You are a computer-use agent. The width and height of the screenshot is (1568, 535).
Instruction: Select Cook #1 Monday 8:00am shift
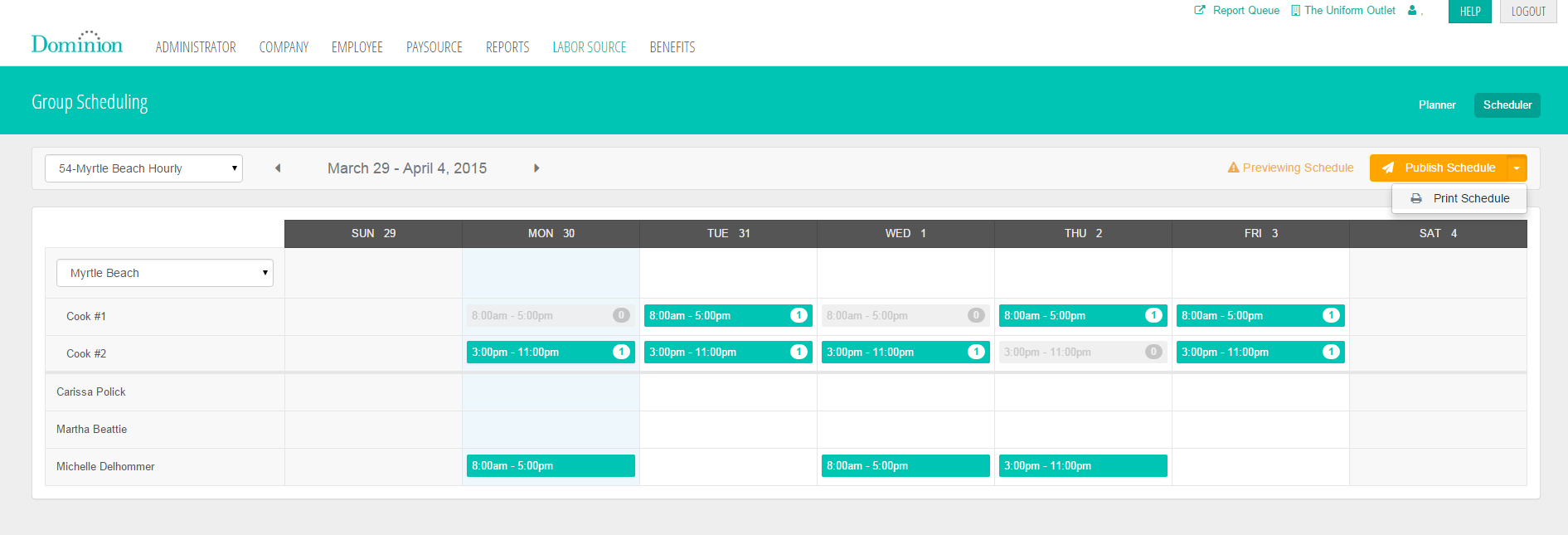[551, 316]
